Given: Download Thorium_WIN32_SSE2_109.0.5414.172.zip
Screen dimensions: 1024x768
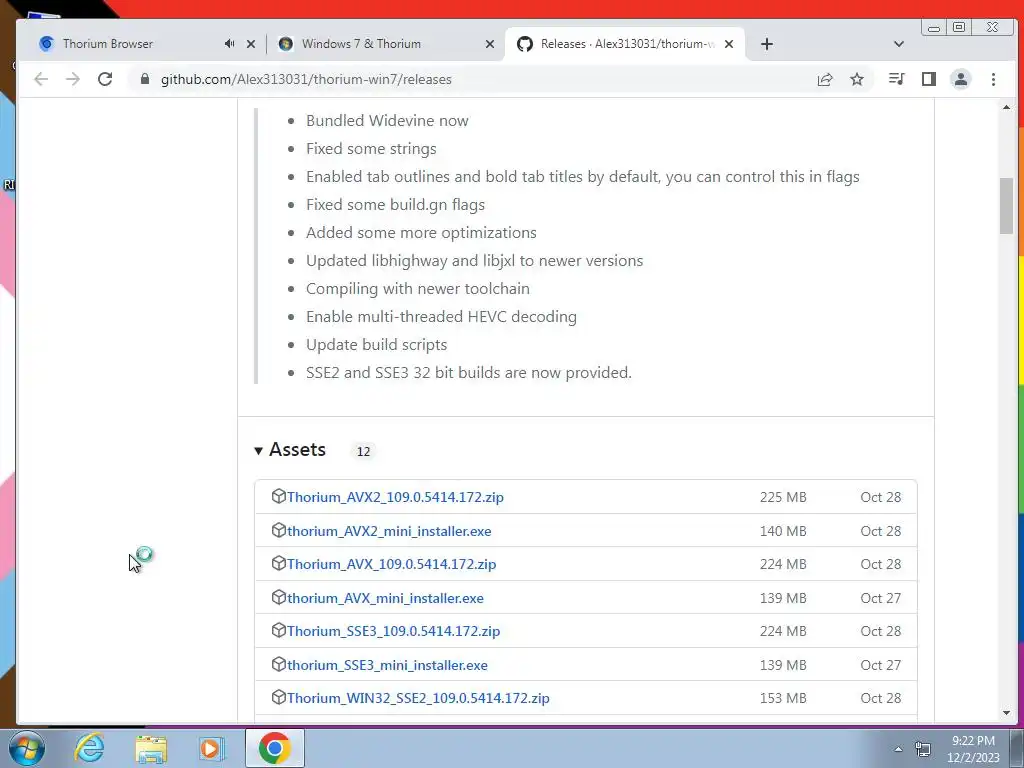Looking at the screenshot, I should pyautogui.click(x=418, y=698).
